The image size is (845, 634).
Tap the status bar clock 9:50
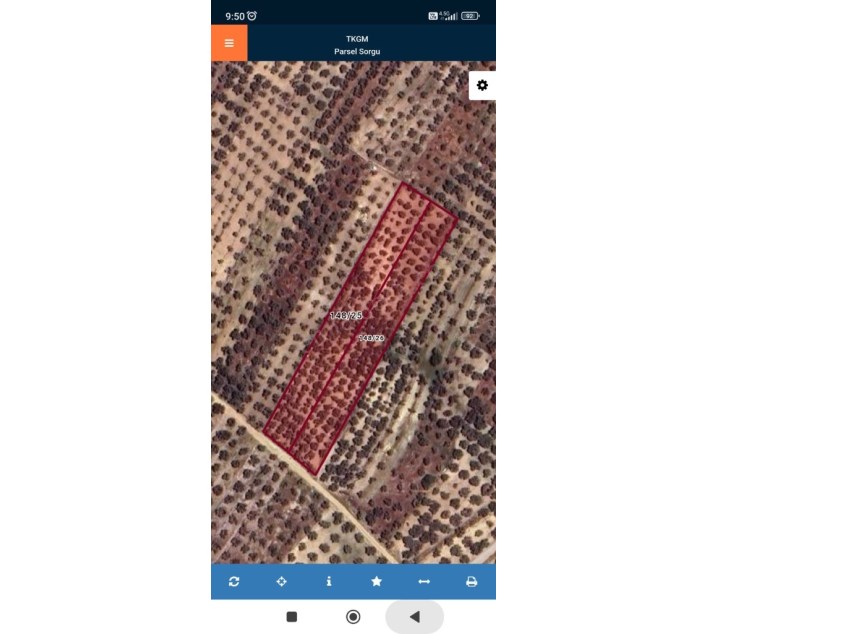235,16
